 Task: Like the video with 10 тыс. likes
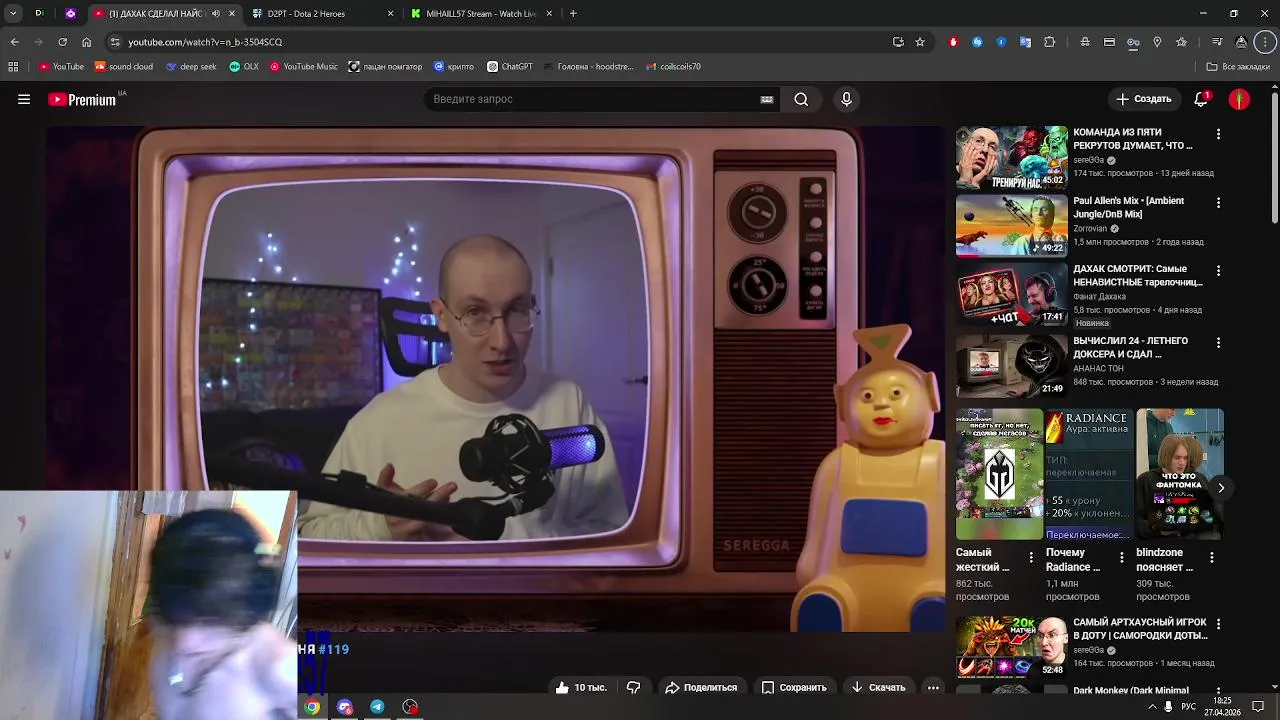[581, 687]
